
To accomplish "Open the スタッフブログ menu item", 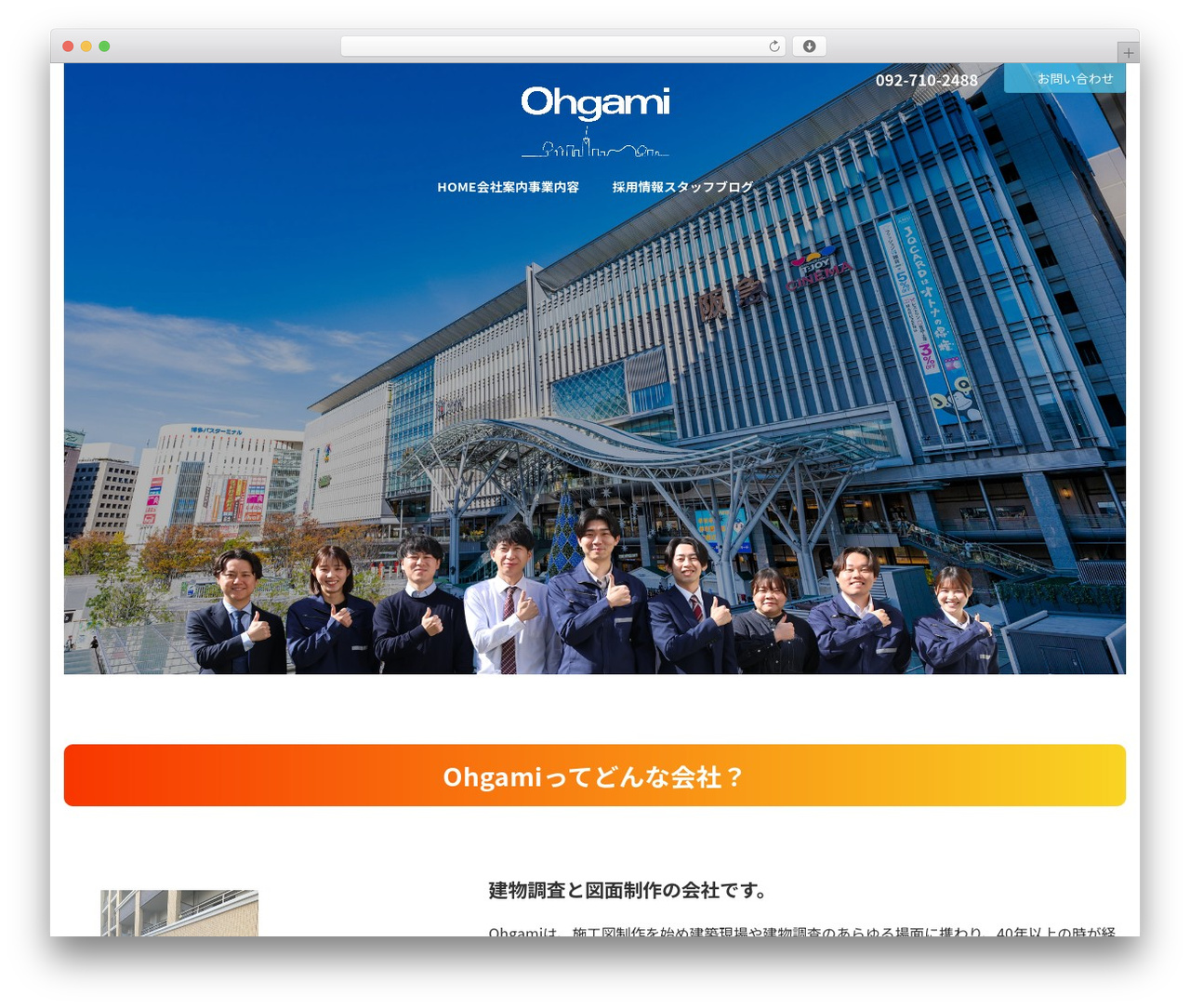I will coord(708,187).
